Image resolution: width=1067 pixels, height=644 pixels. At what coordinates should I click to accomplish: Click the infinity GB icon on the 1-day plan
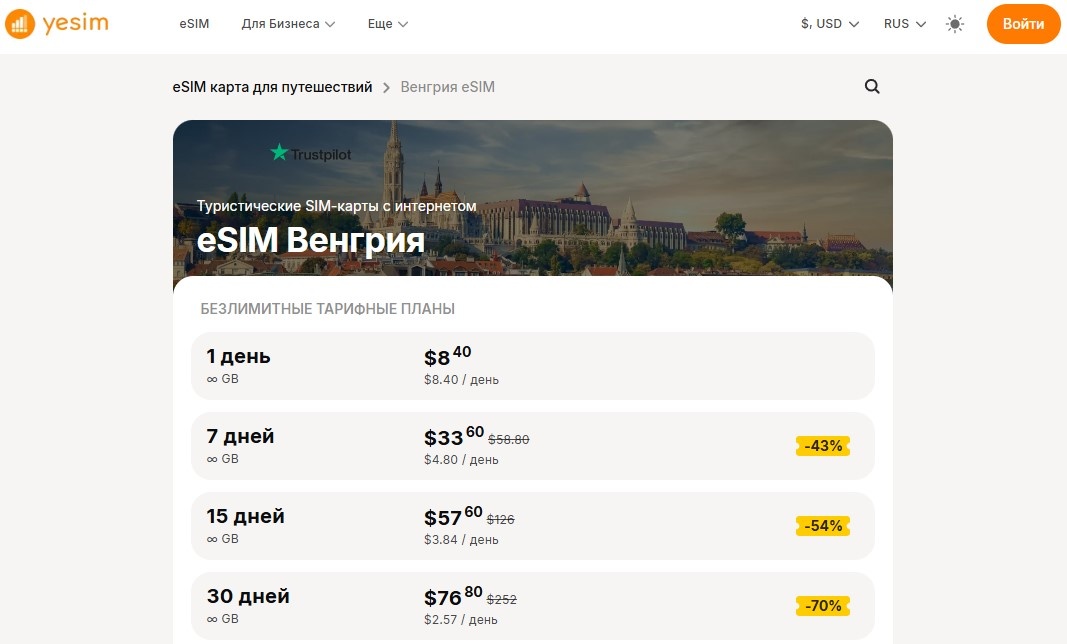click(x=211, y=379)
